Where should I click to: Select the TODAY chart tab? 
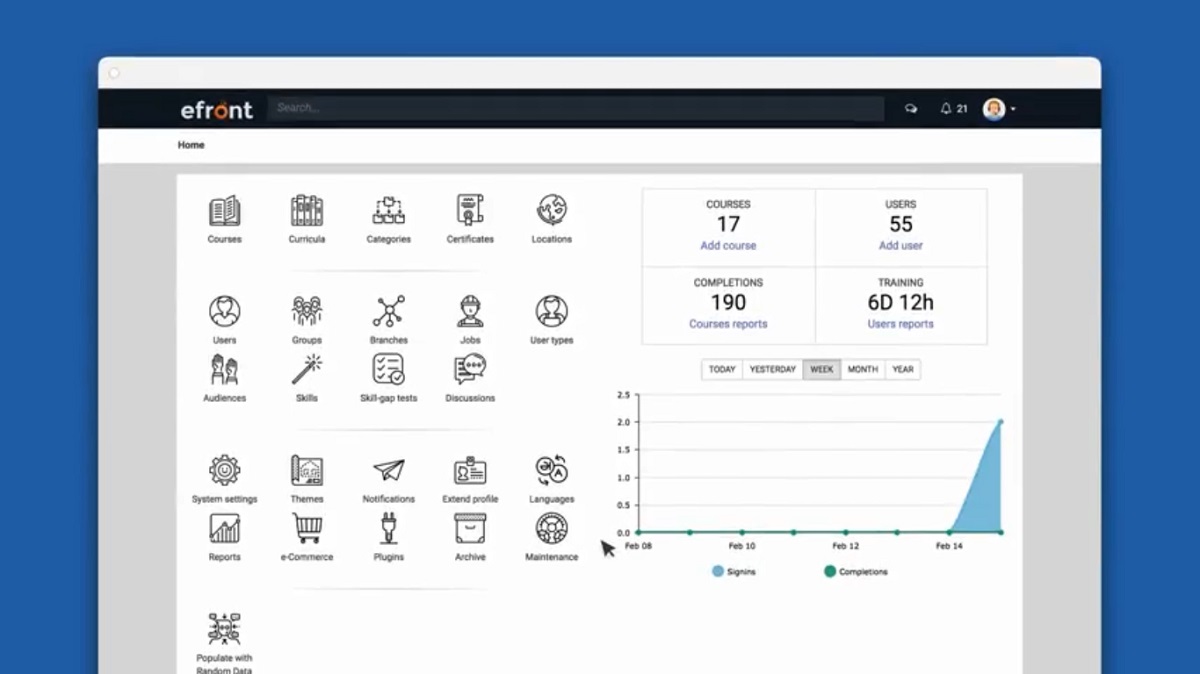tap(721, 369)
